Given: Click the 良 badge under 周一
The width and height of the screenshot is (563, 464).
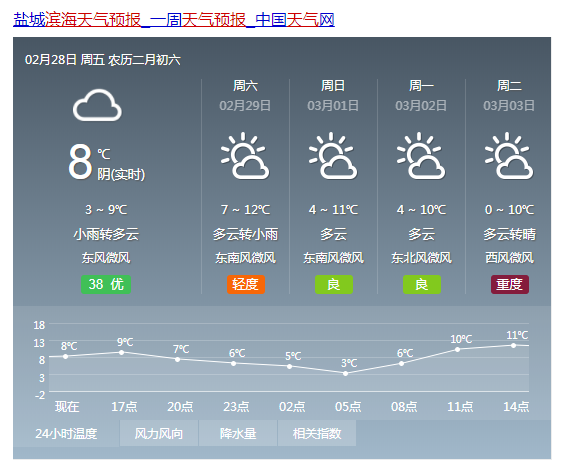Looking at the screenshot, I should [422, 284].
